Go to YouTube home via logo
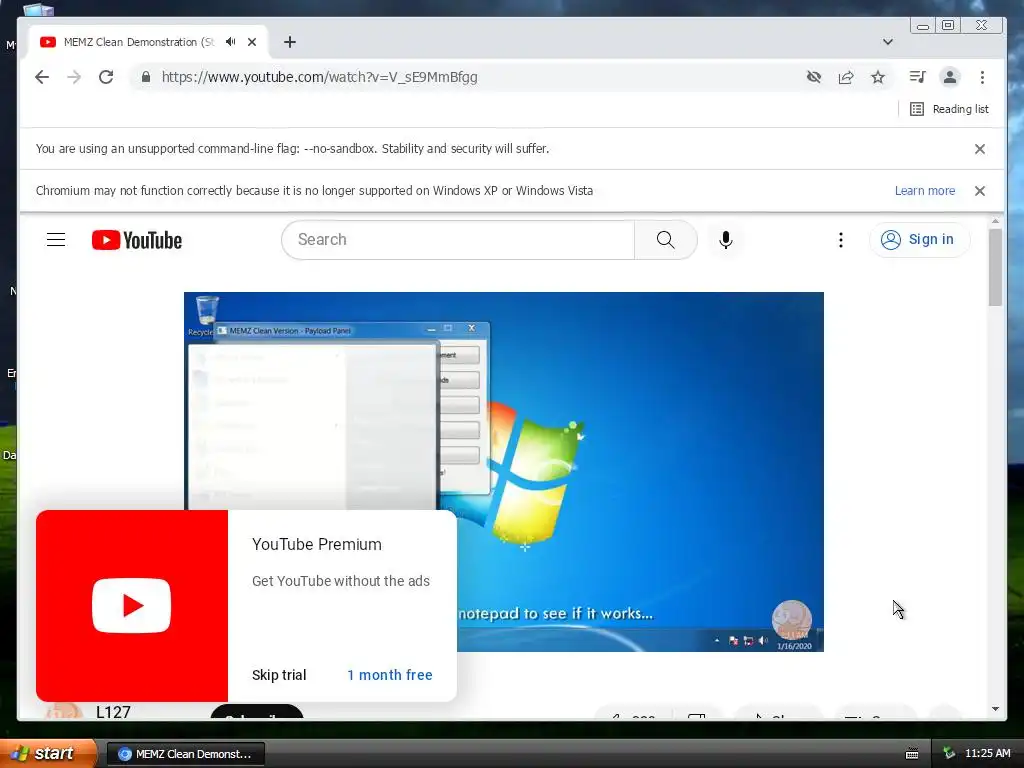This screenshot has height=768, width=1024. pyautogui.click(x=136, y=240)
